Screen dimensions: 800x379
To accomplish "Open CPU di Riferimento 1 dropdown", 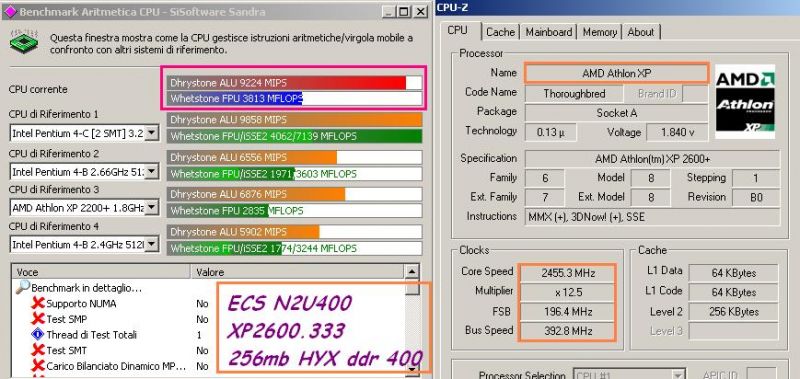I will pos(152,134).
